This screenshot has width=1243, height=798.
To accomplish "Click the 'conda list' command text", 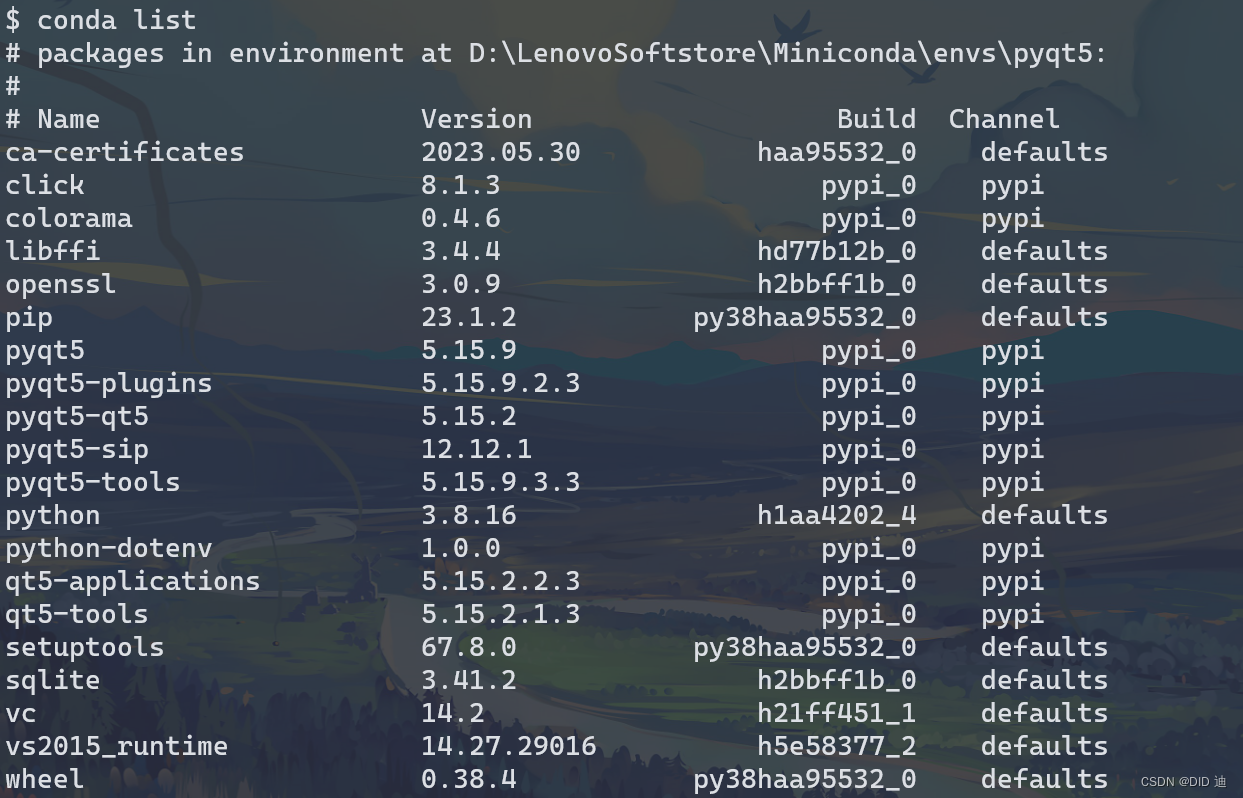I will click(x=117, y=19).
